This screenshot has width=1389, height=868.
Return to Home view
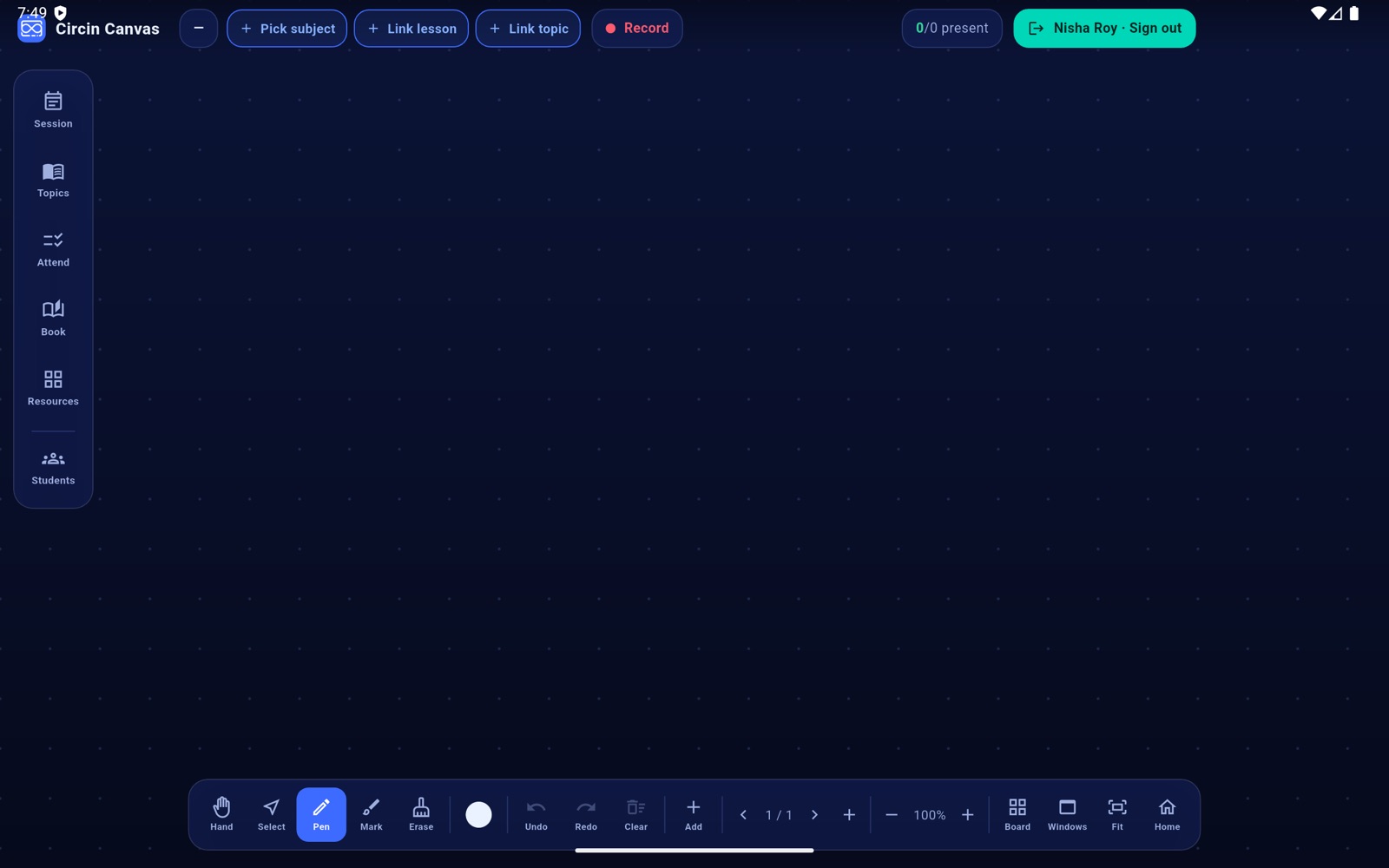(x=1167, y=814)
